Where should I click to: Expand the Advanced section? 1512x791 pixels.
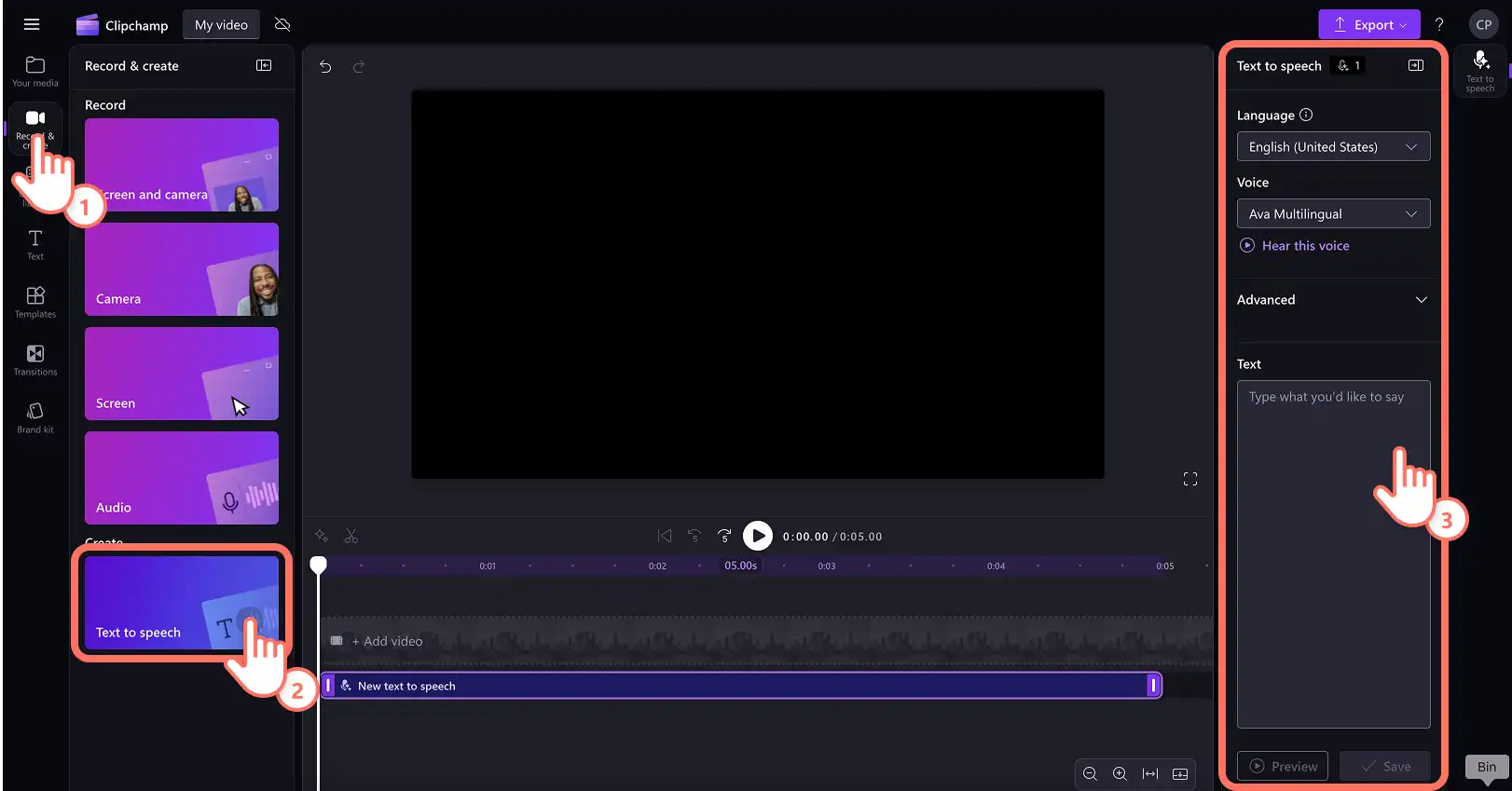point(1333,300)
